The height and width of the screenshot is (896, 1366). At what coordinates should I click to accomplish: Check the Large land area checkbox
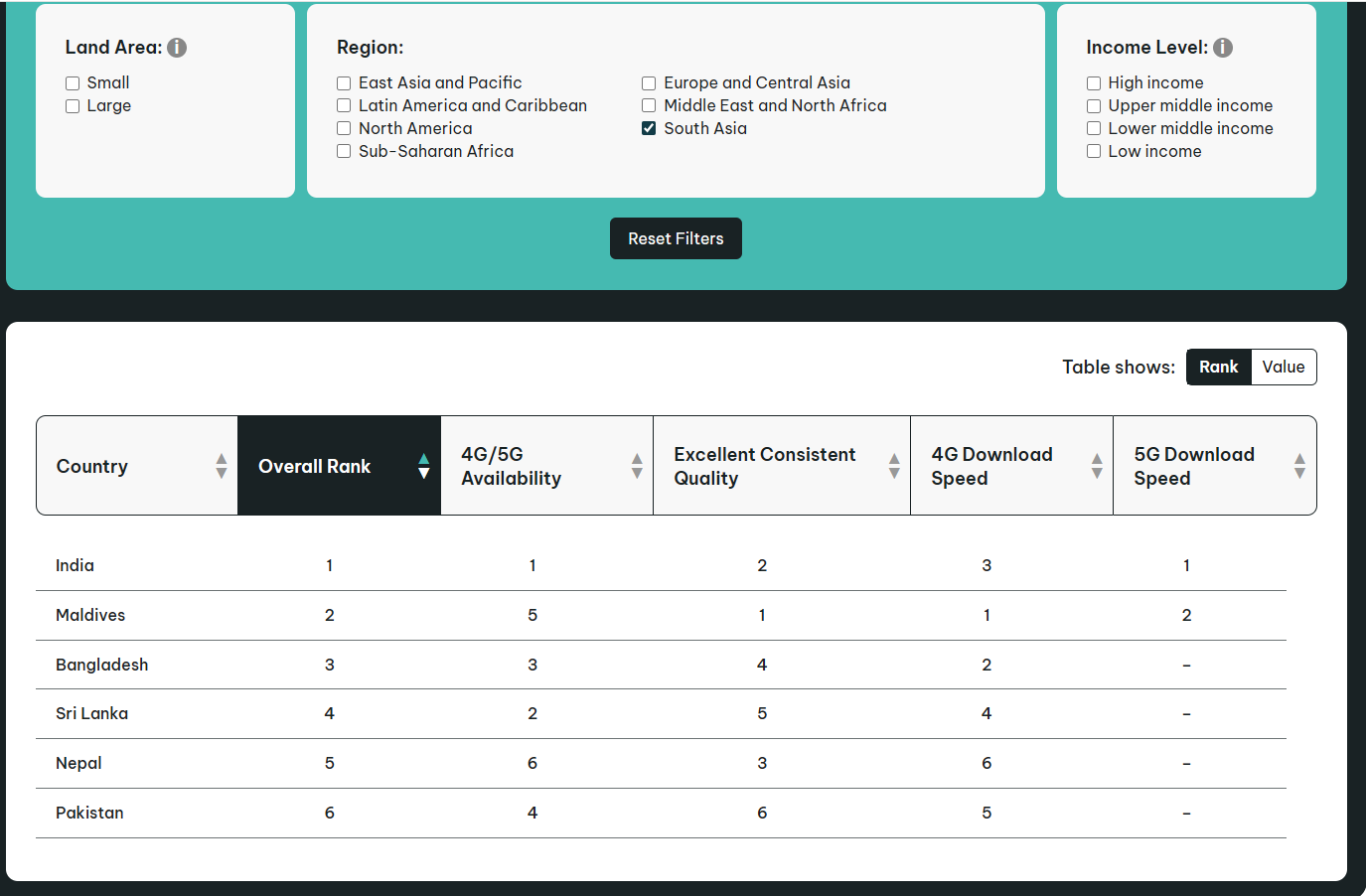tap(73, 106)
